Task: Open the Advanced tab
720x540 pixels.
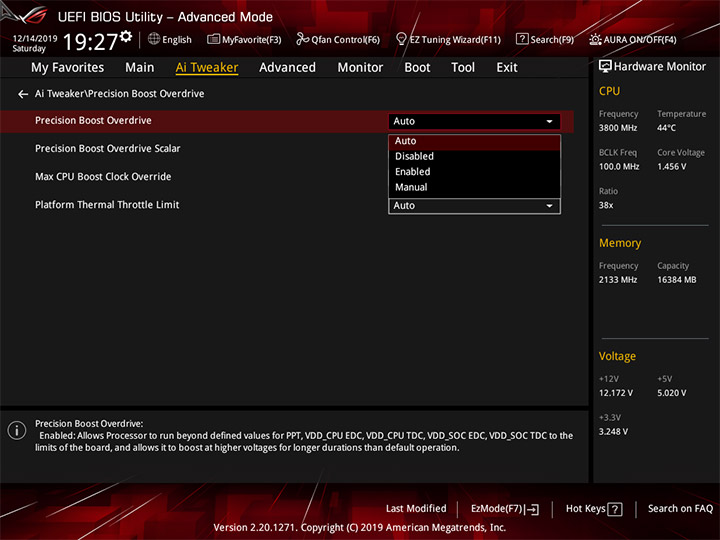Action: 287,68
